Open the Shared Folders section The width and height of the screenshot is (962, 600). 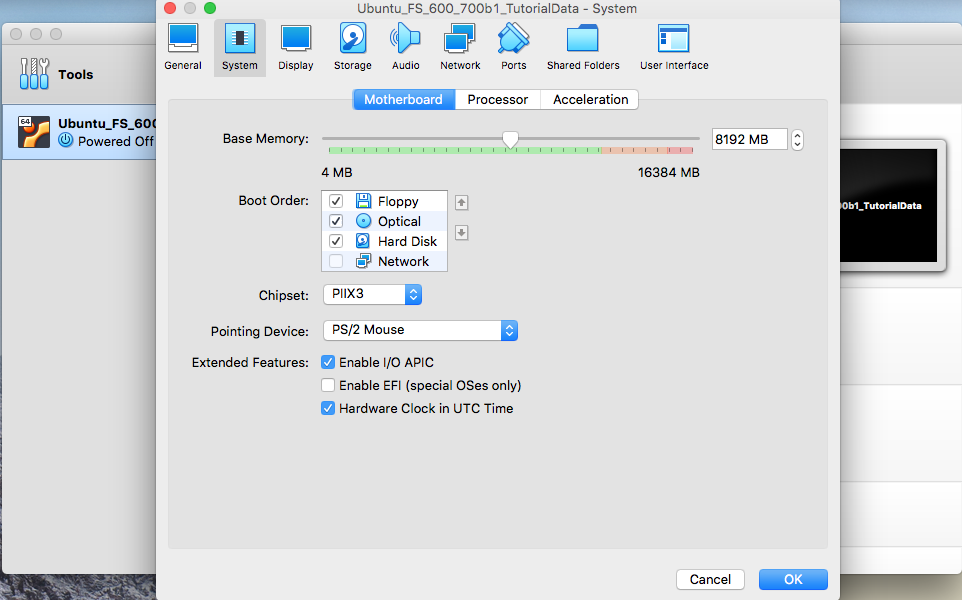[582, 47]
